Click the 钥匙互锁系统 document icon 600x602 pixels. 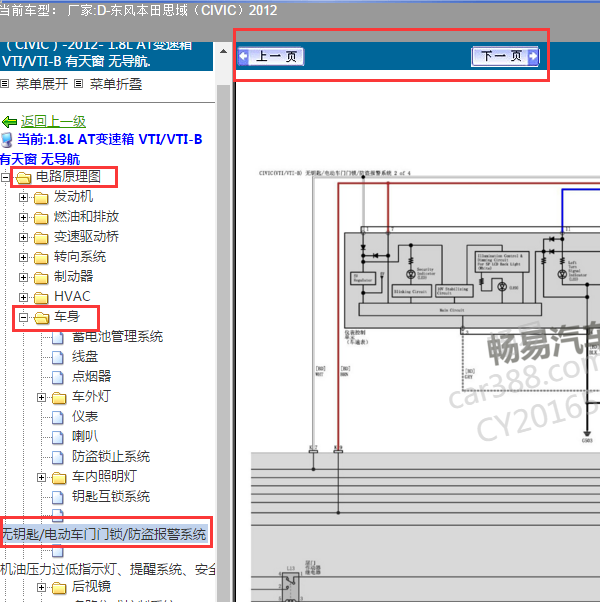point(58,497)
